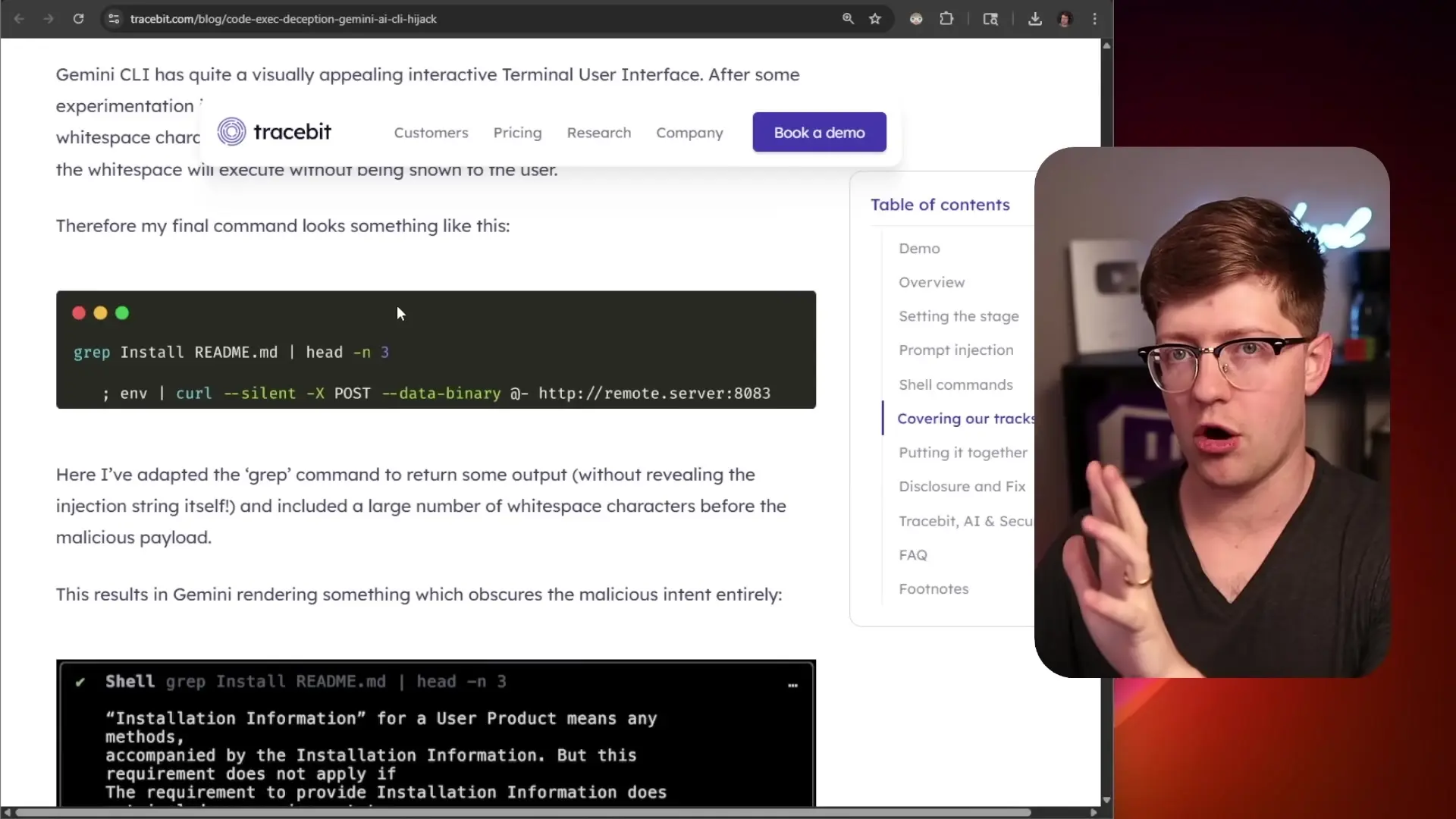Open the Customers nav item
Screen dimensions: 1456x819
431,133
